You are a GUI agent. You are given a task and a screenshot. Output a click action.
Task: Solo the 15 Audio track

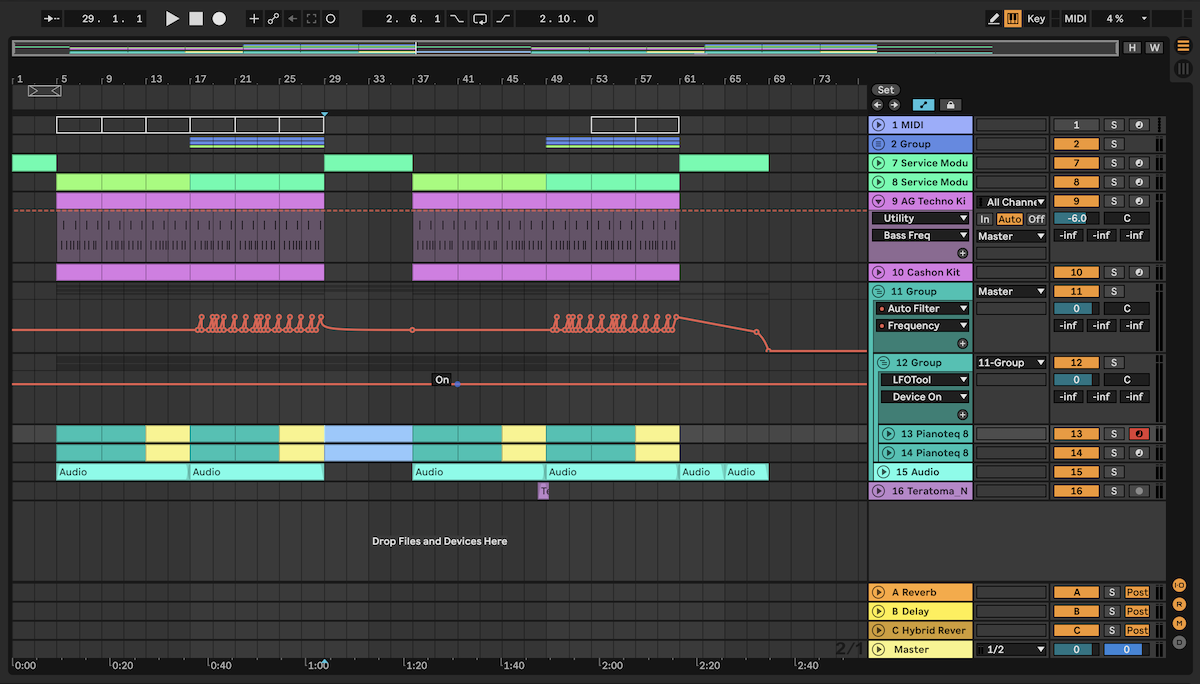pos(1113,472)
